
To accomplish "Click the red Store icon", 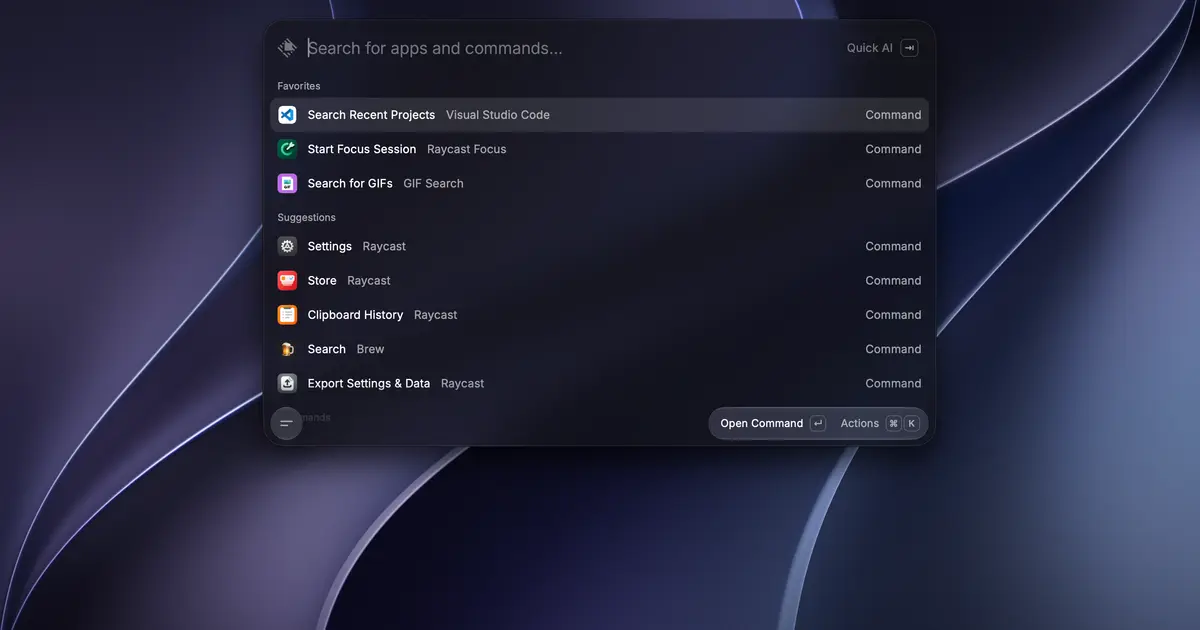I will click(x=287, y=280).
